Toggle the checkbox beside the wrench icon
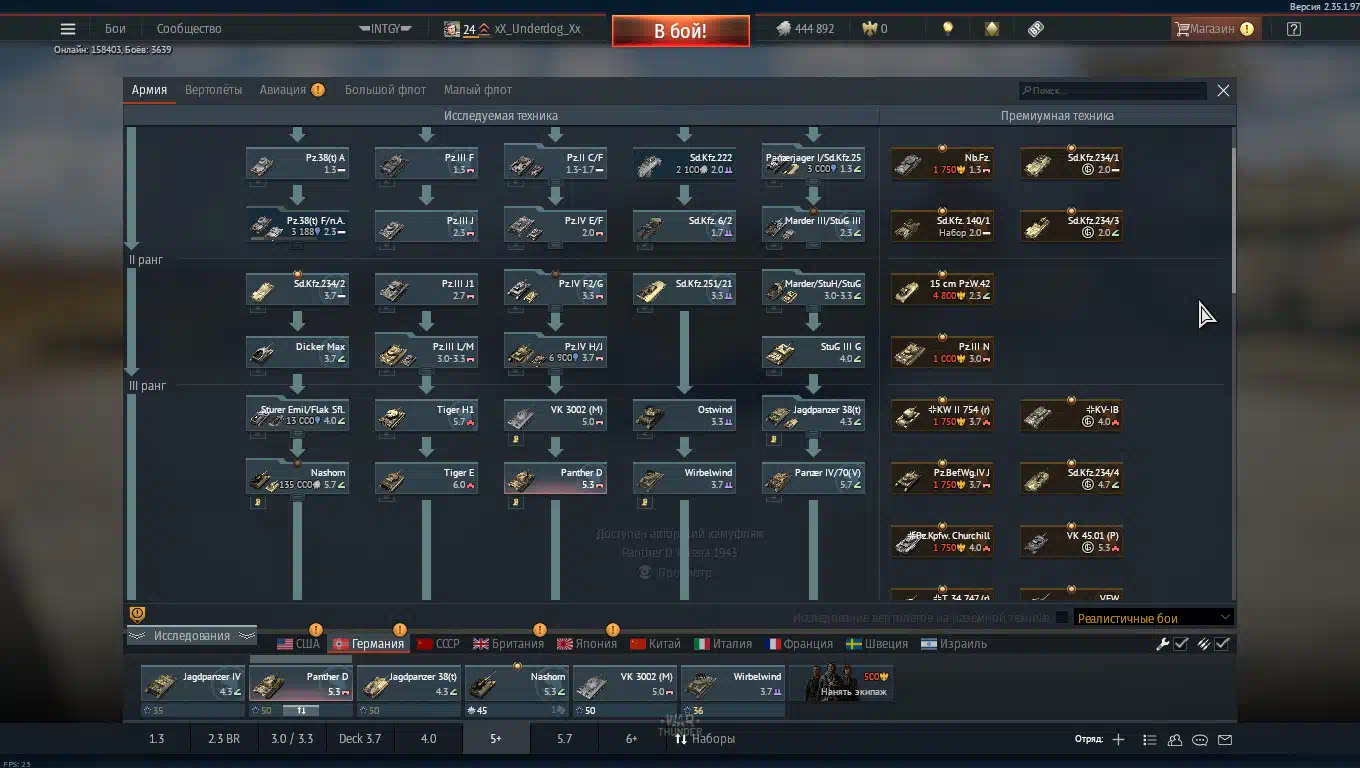The width and height of the screenshot is (1360, 768). click(1181, 644)
